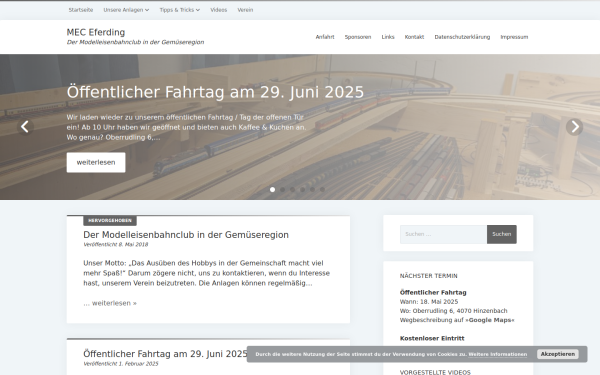Open Google Maps directions link
This screenshot has width=600, height=375.
491,320
